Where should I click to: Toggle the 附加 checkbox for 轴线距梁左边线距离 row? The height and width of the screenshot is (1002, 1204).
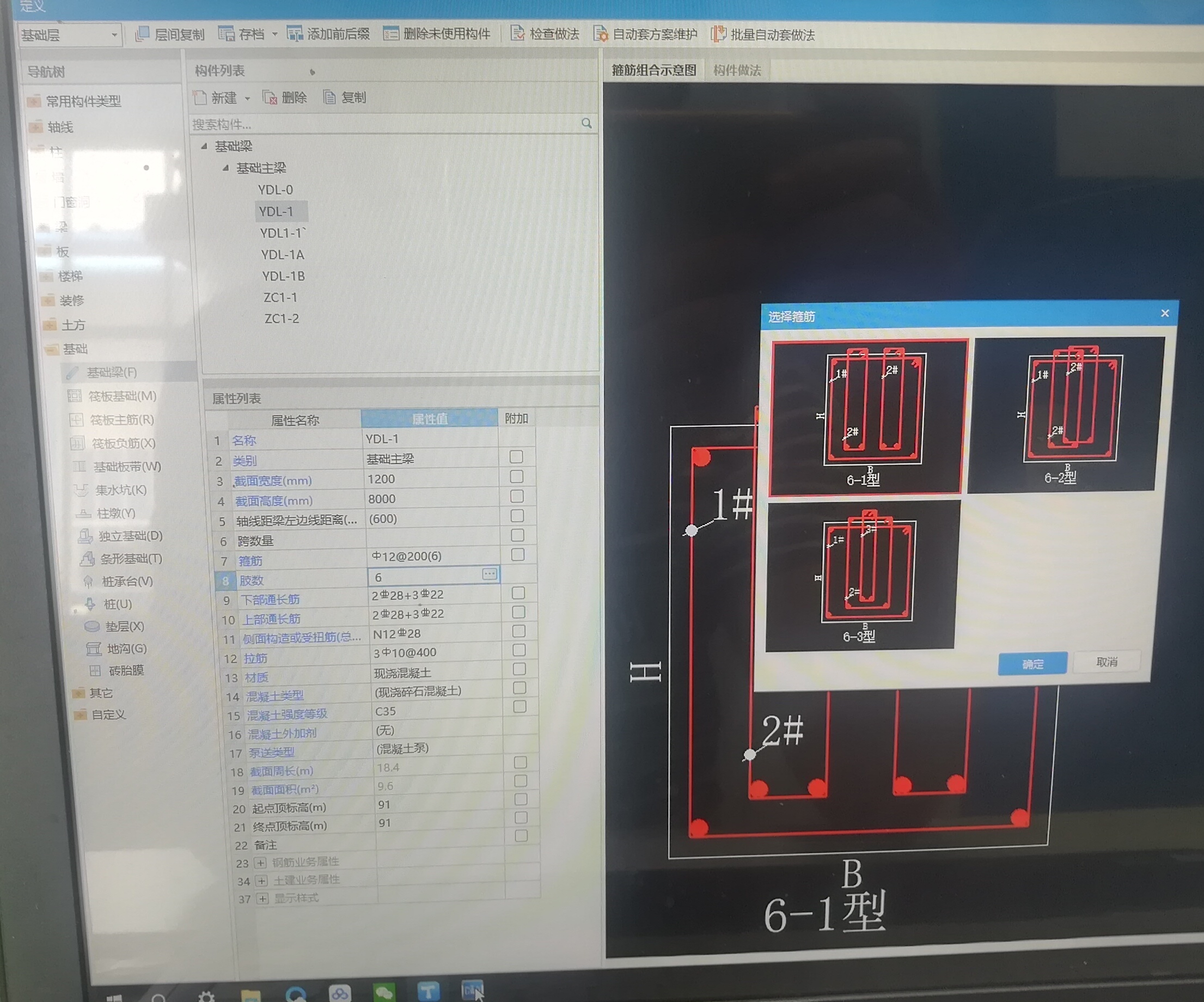point(517,516)
